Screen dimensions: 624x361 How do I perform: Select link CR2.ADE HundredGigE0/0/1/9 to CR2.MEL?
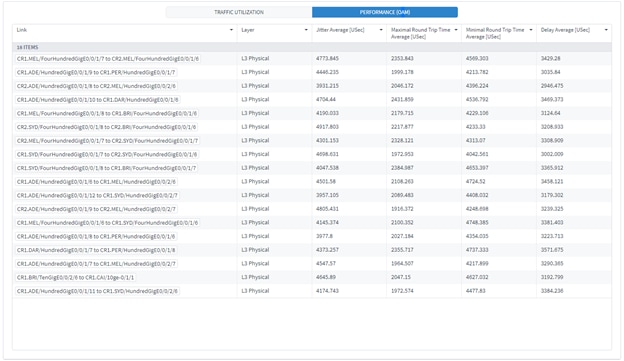pyautogui.click(x=96, y=209)
